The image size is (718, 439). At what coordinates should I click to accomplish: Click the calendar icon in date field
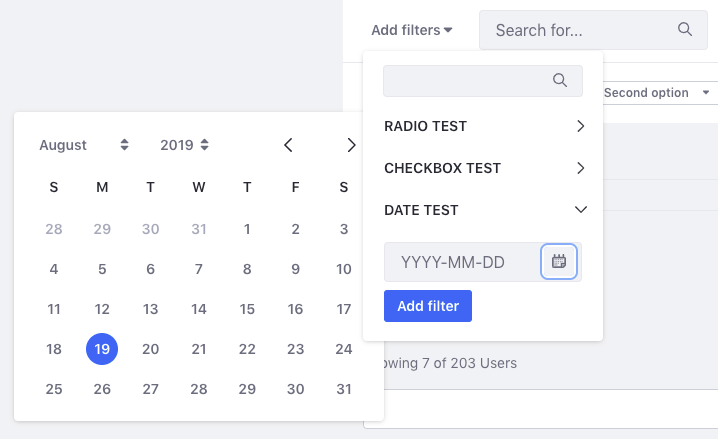[x=559, y=262]
